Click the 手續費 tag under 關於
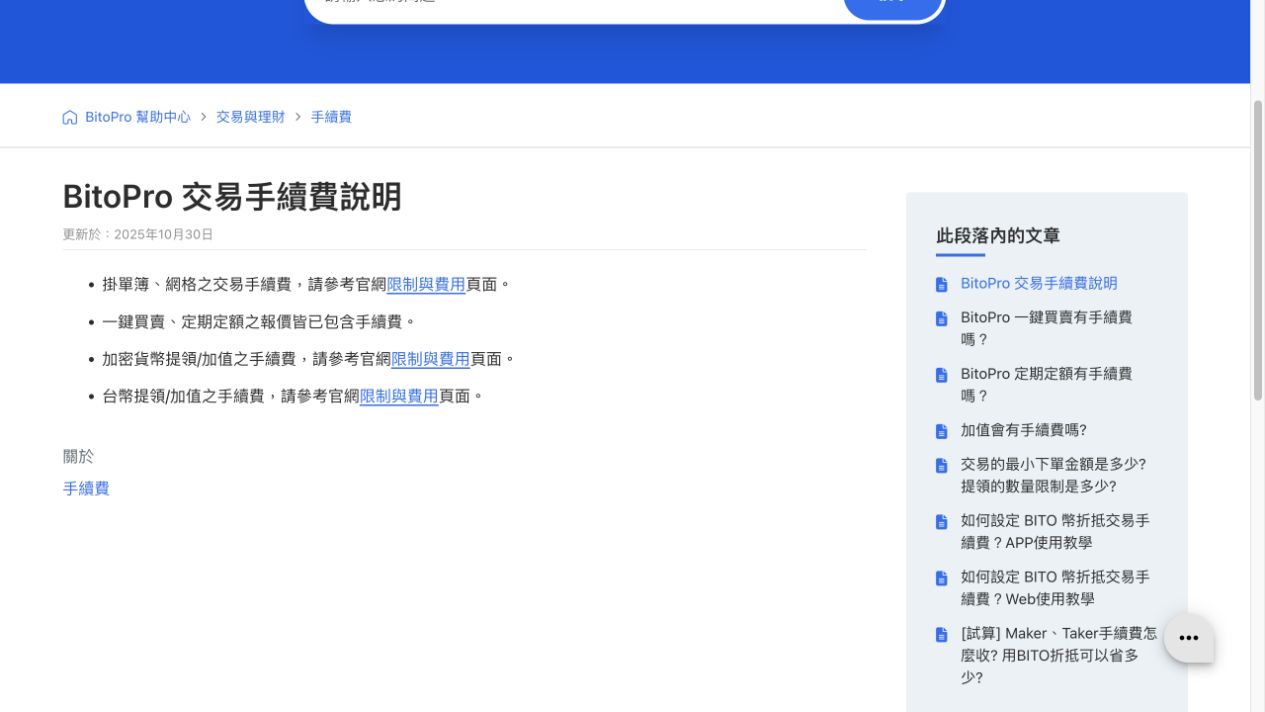 (86, 488)
